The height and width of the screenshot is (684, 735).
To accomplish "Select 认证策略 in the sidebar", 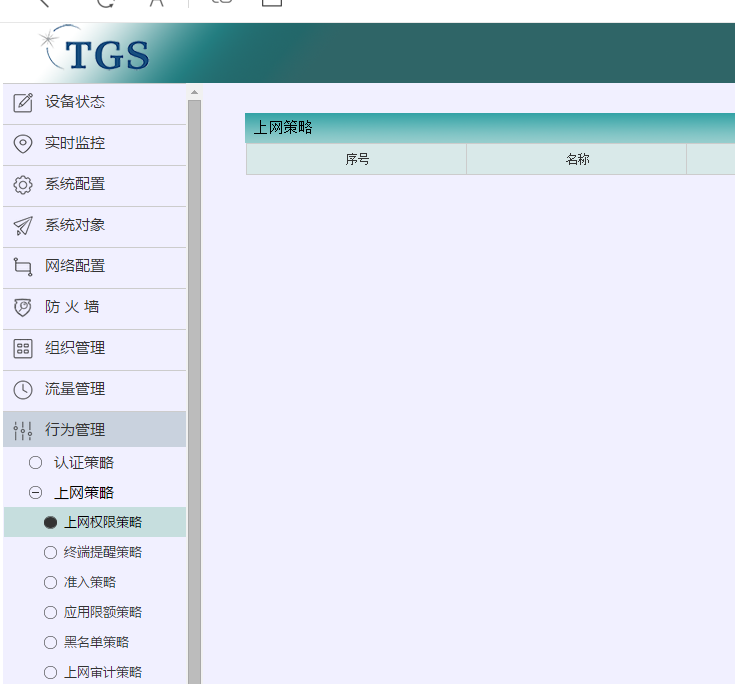I will (84, 463).
